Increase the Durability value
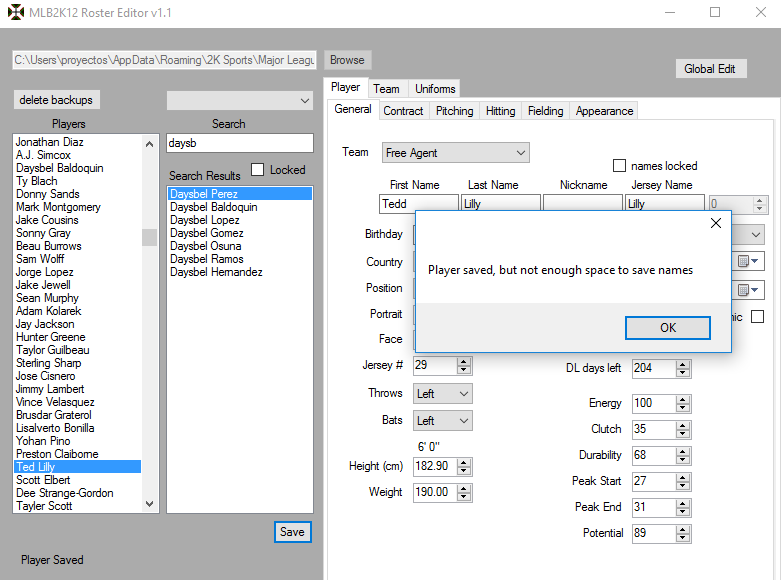 click(x=683, y=451)
